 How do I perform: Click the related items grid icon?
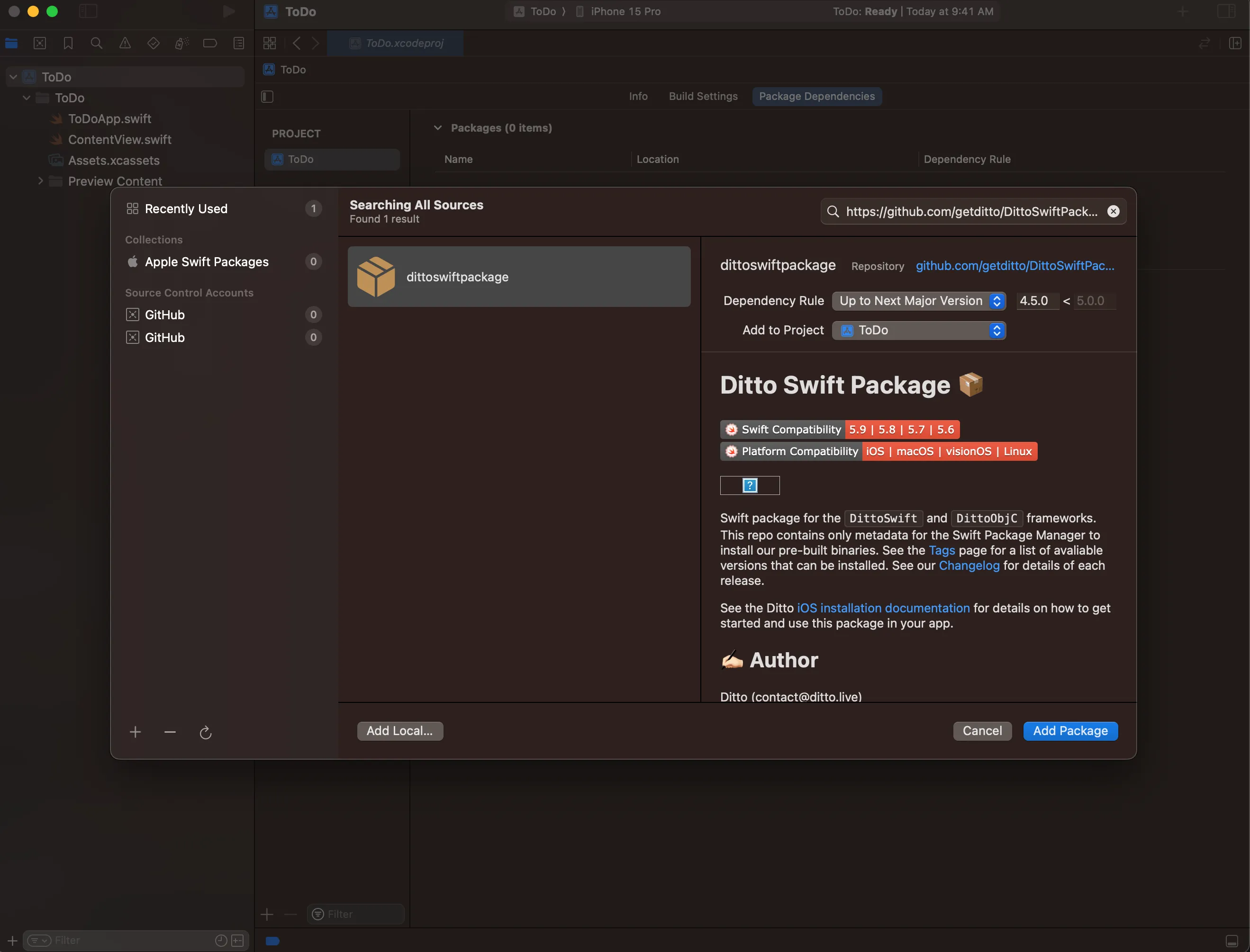click(x=269, y=43)
